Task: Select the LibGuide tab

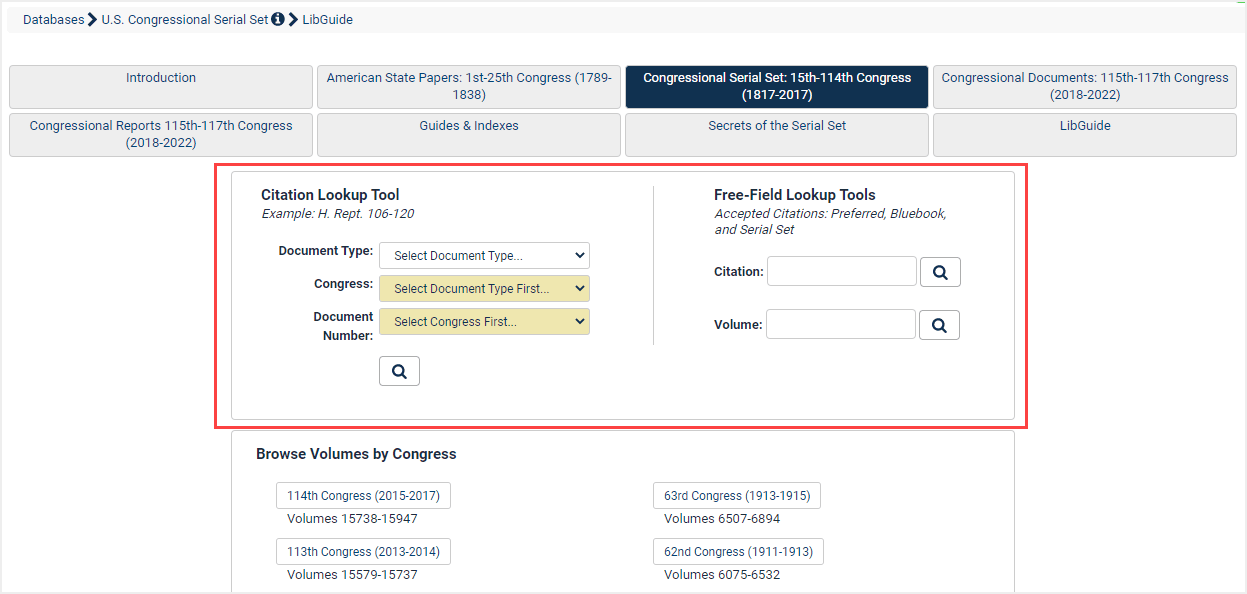Action: click(x=1084, y=125)
